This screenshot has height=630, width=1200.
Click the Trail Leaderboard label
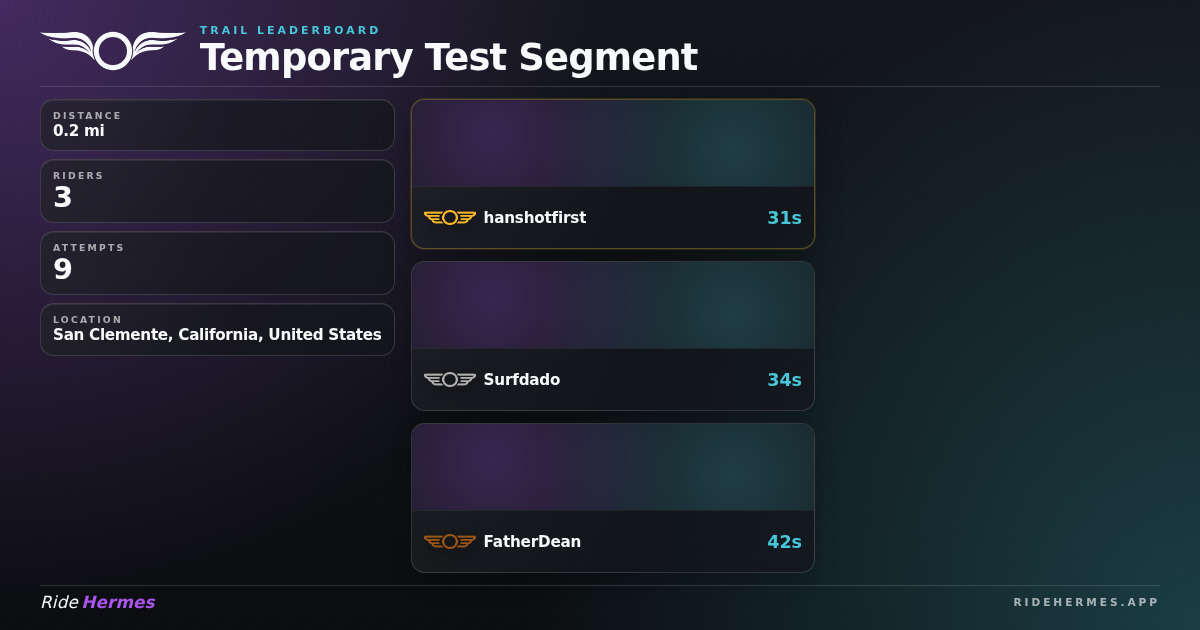point(290,30)
